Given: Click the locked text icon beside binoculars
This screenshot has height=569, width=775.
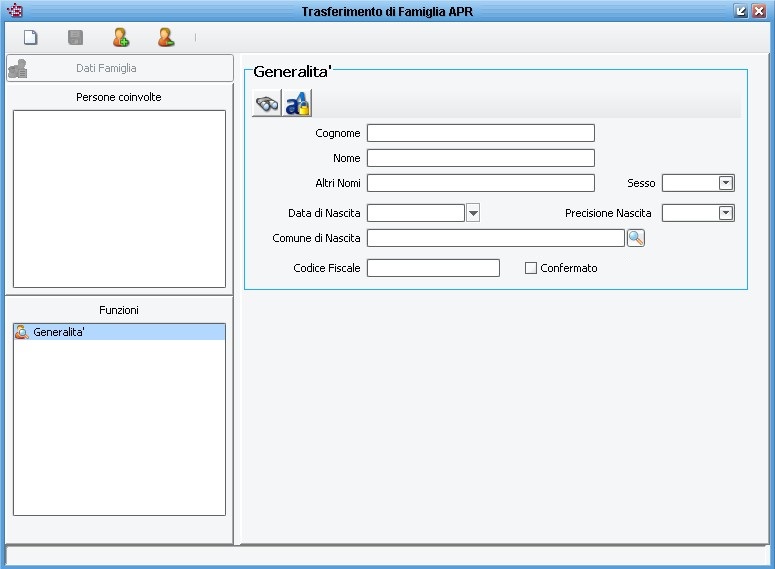Looking at the screenshot, I should point(298,104).
